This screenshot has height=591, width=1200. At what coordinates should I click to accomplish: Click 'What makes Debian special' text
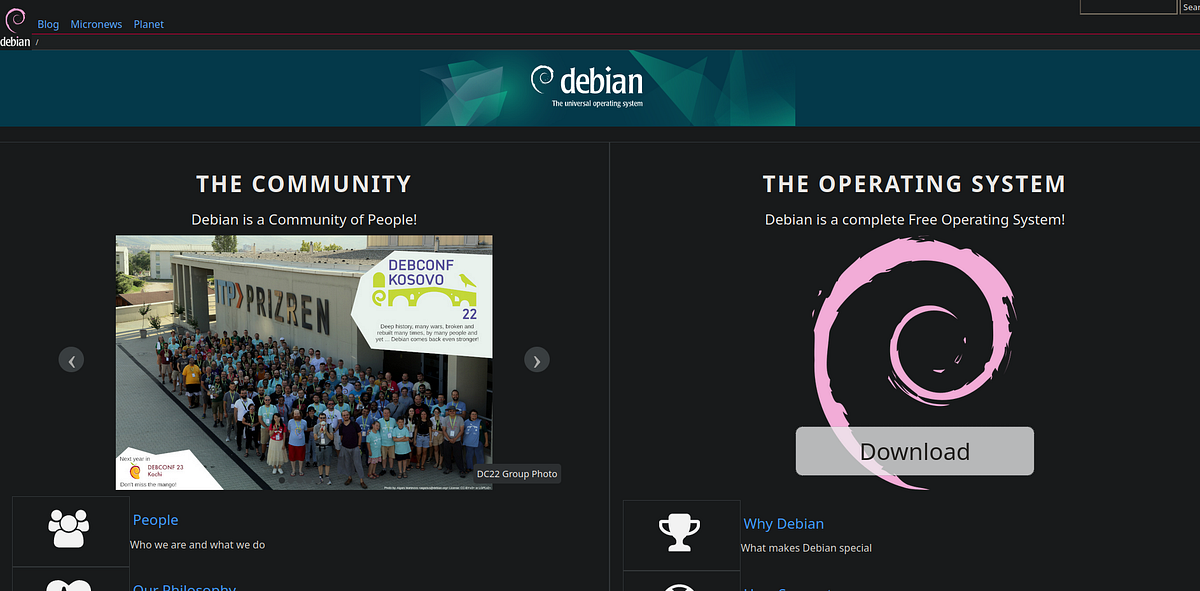[806, 548]
